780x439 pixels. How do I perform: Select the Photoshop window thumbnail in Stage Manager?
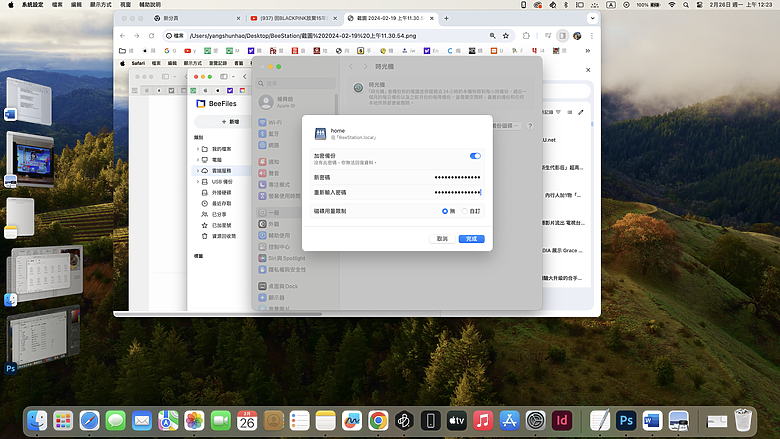[x=45, y=337]
